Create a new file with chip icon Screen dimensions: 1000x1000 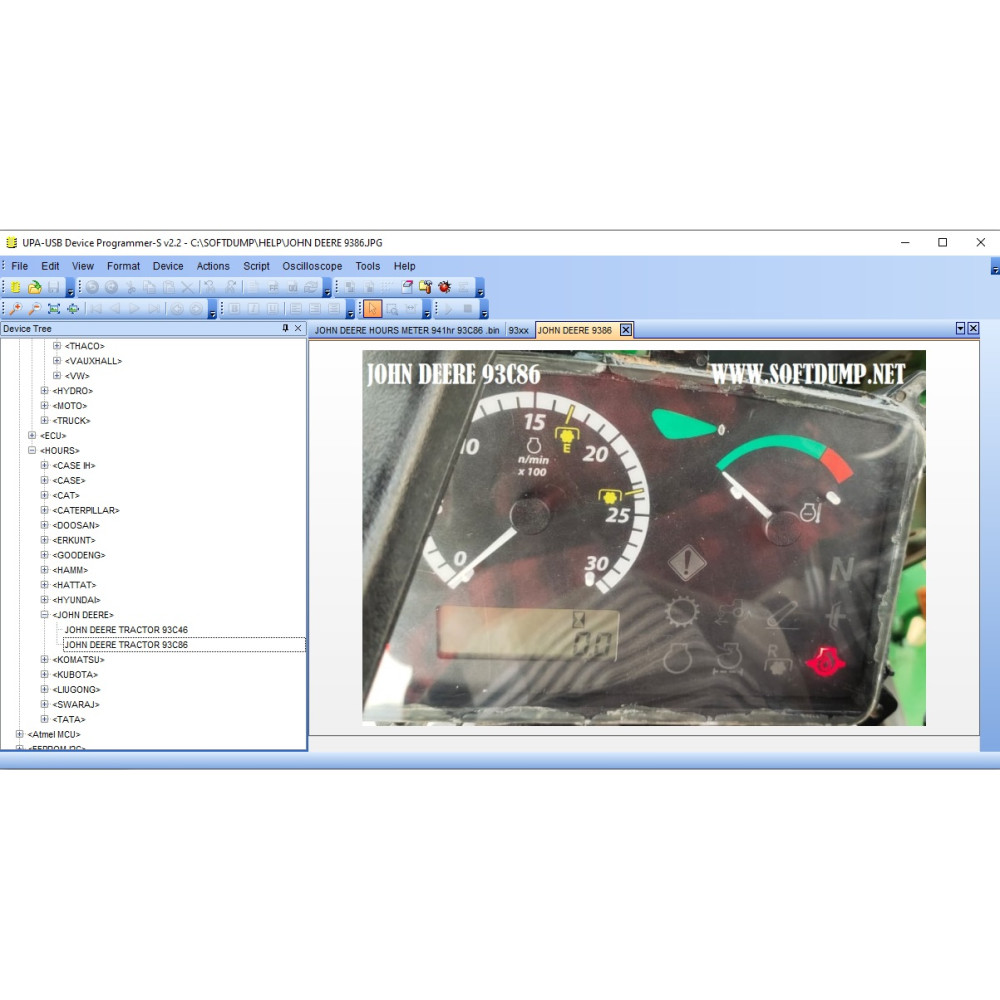[15, 287]
